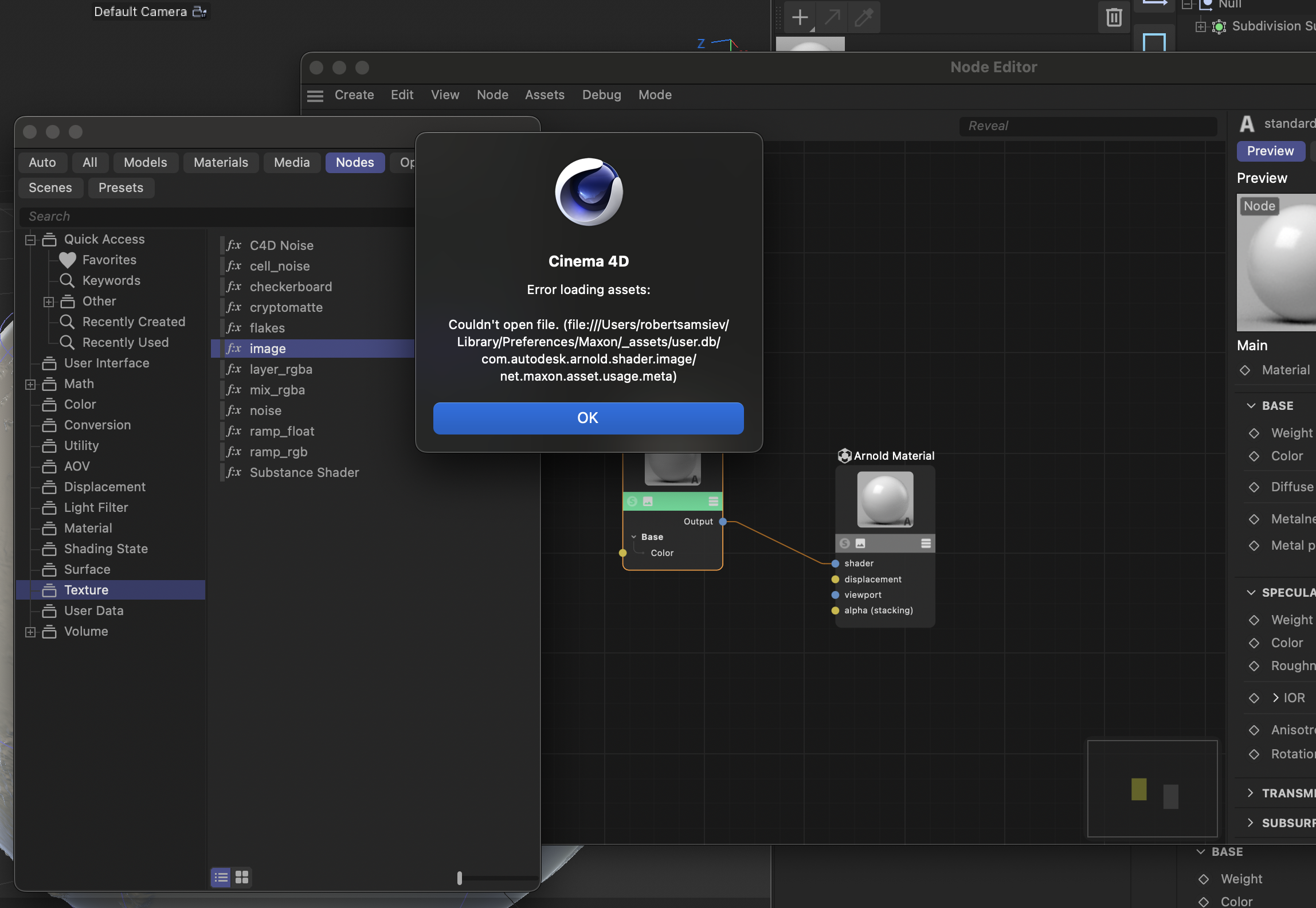Click the fx icon of C4D Noise
The width and height of the screenshot is (1316, 908).
pos(233,245)
